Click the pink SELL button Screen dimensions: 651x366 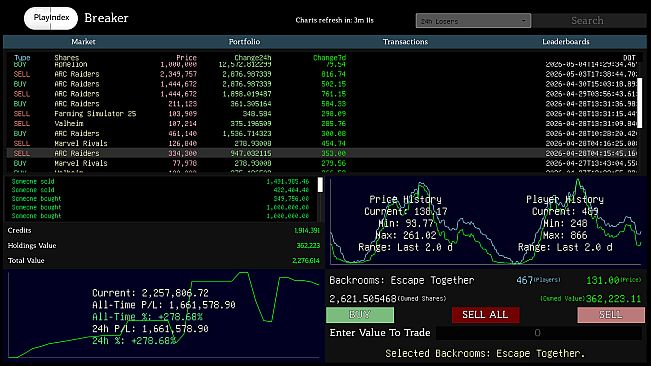coord(611,315)
